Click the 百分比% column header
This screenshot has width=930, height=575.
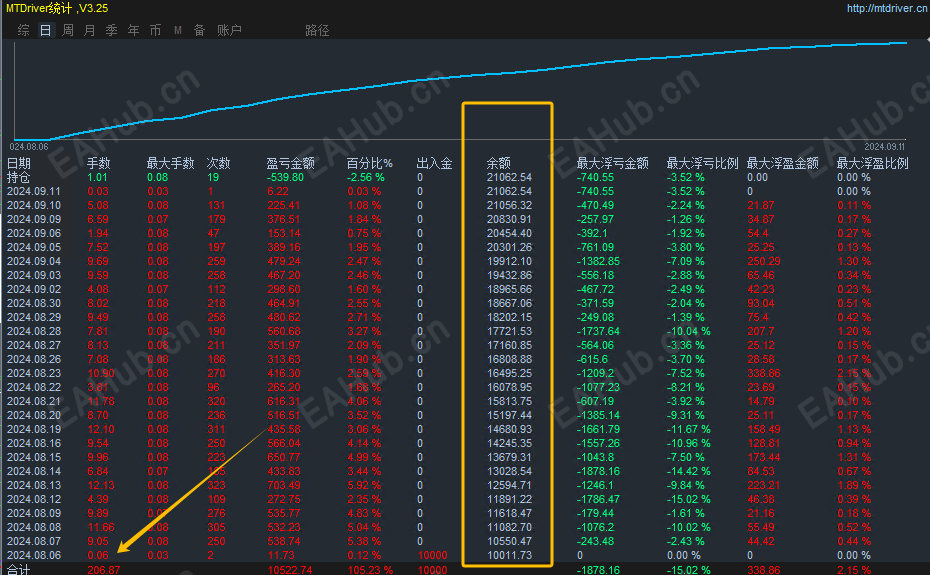(370, 163)
